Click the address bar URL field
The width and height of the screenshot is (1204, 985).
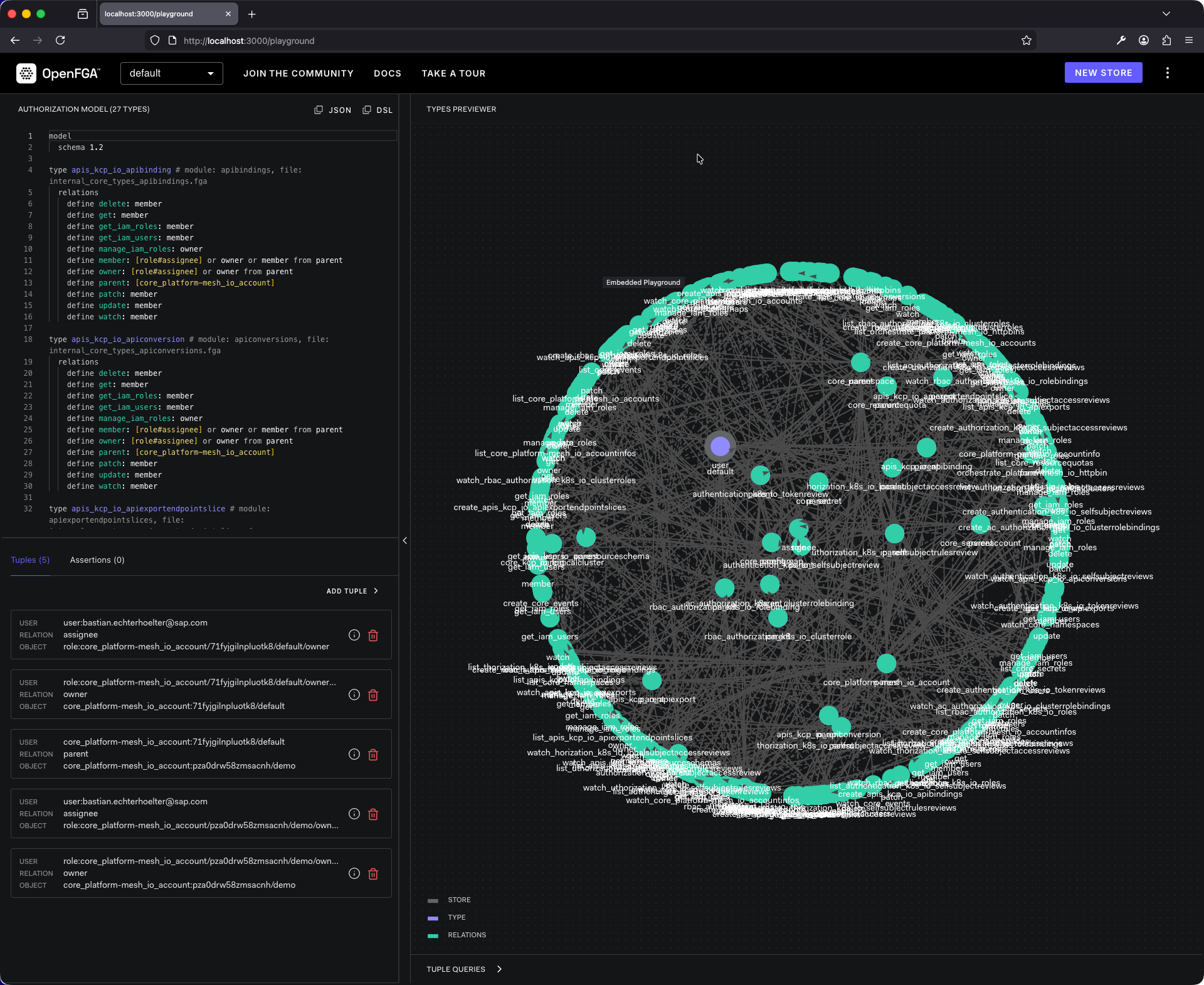click(x=589, y=41)
